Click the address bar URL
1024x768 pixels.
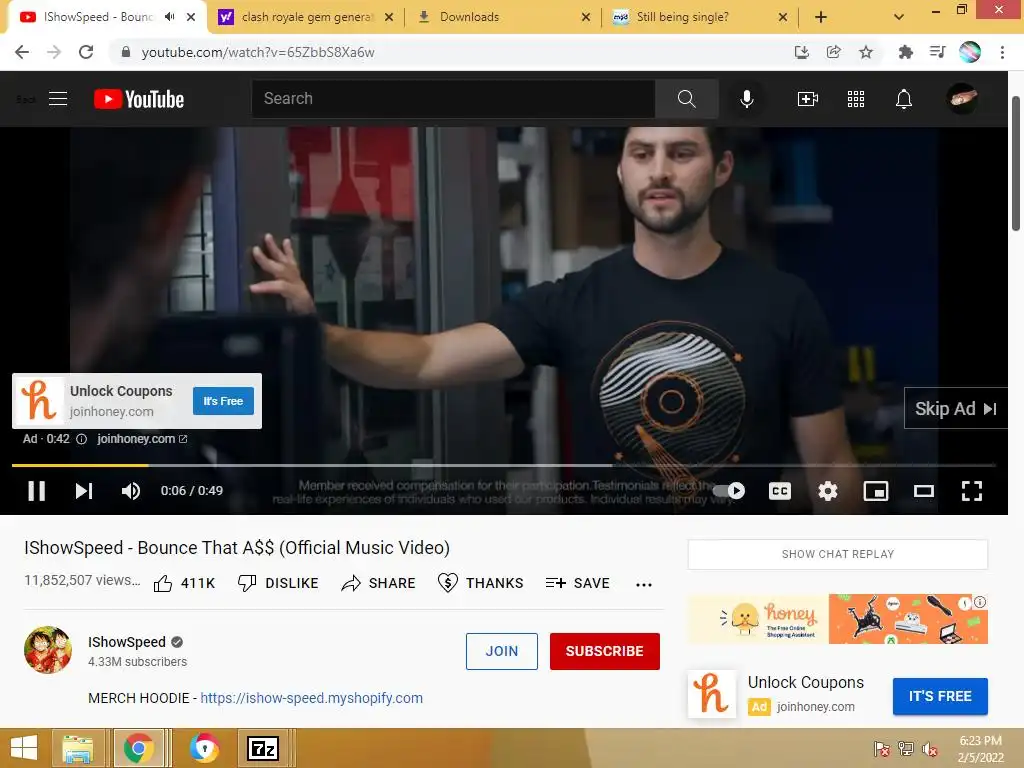(x=258, y=52)
